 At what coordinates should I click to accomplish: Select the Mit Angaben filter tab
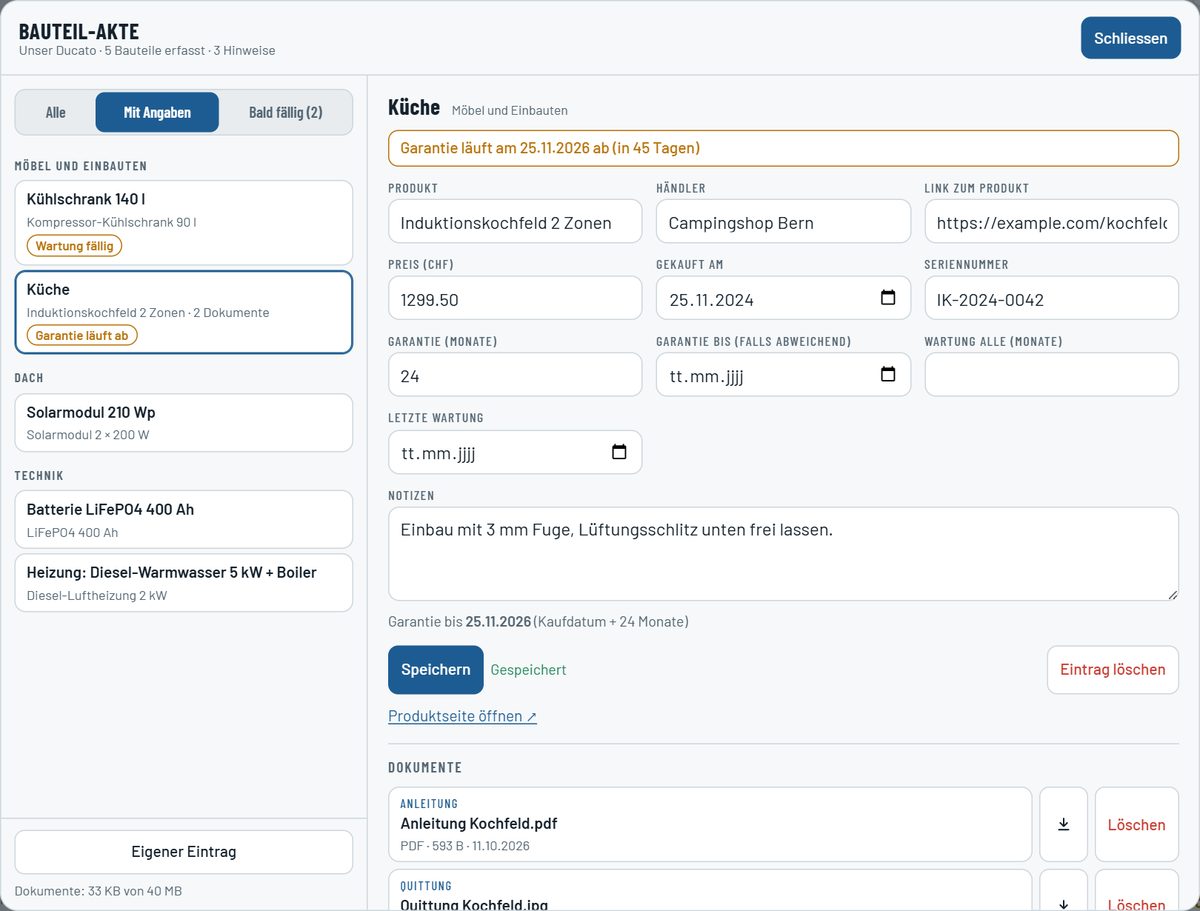(x=157, y=112)
